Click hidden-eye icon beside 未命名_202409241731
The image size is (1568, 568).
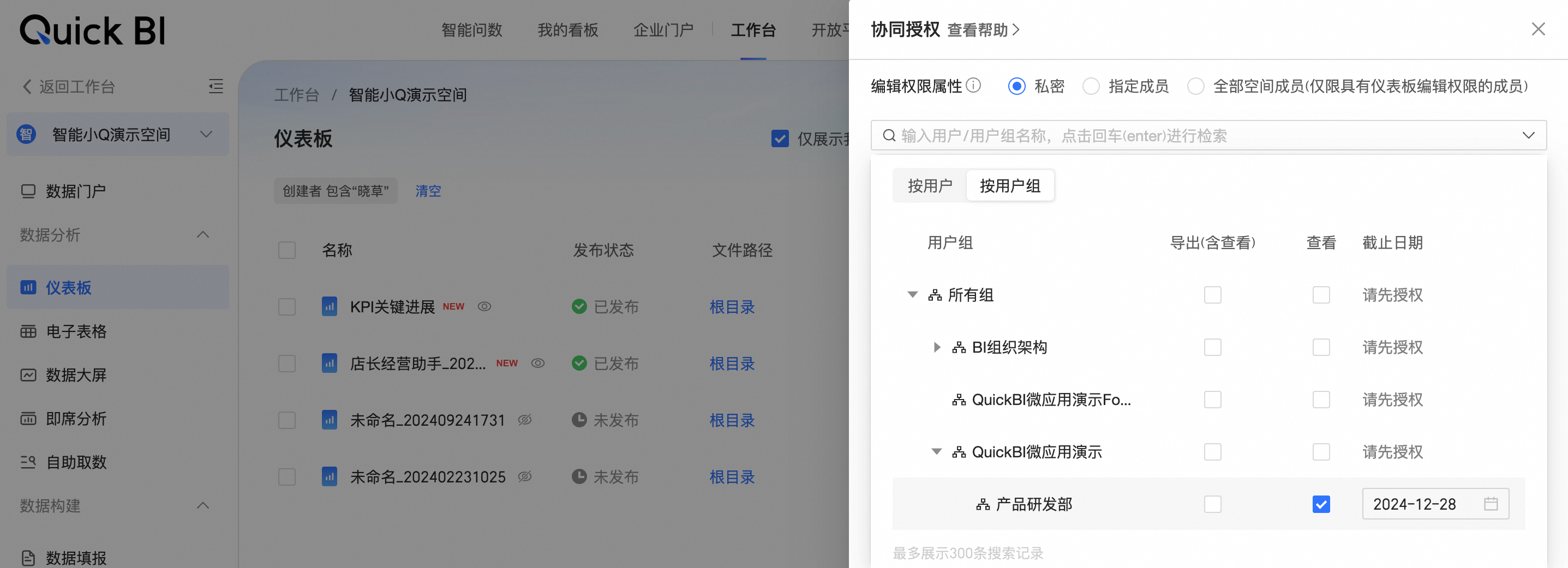(525, 420)
